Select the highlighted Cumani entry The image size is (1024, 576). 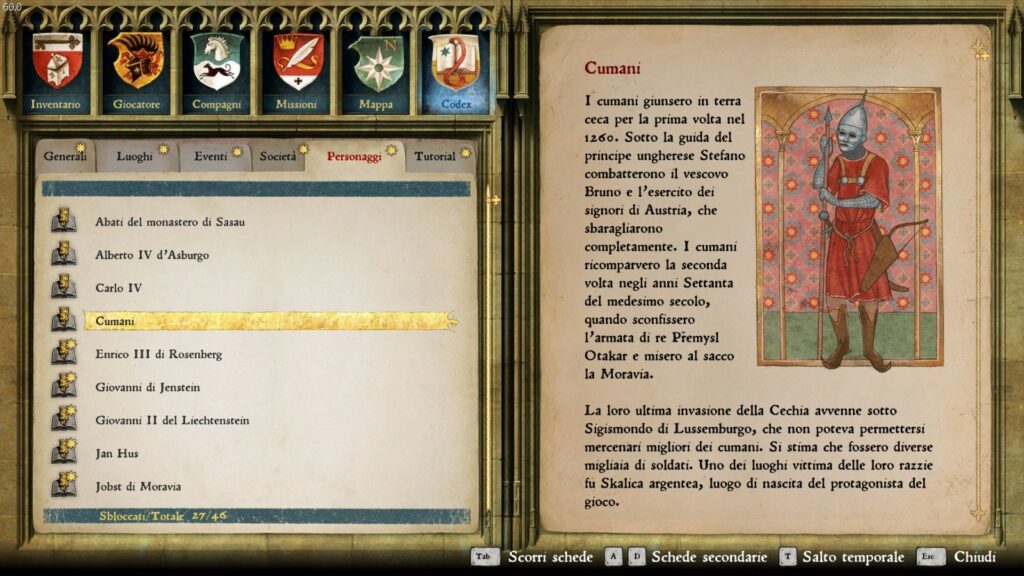270,321
